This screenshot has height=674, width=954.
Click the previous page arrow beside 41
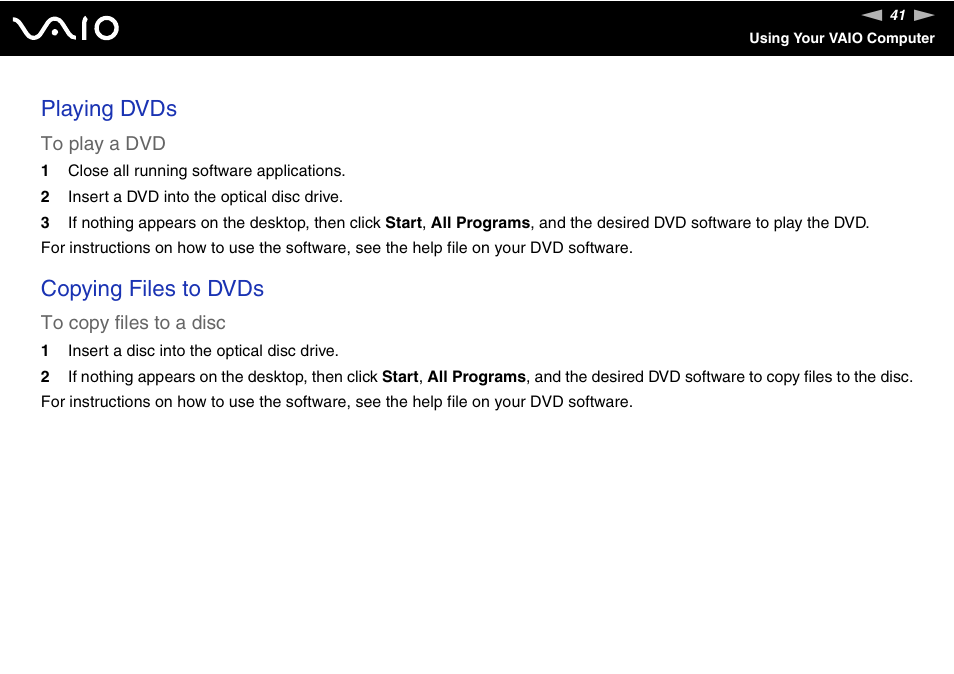click(872, 15)
